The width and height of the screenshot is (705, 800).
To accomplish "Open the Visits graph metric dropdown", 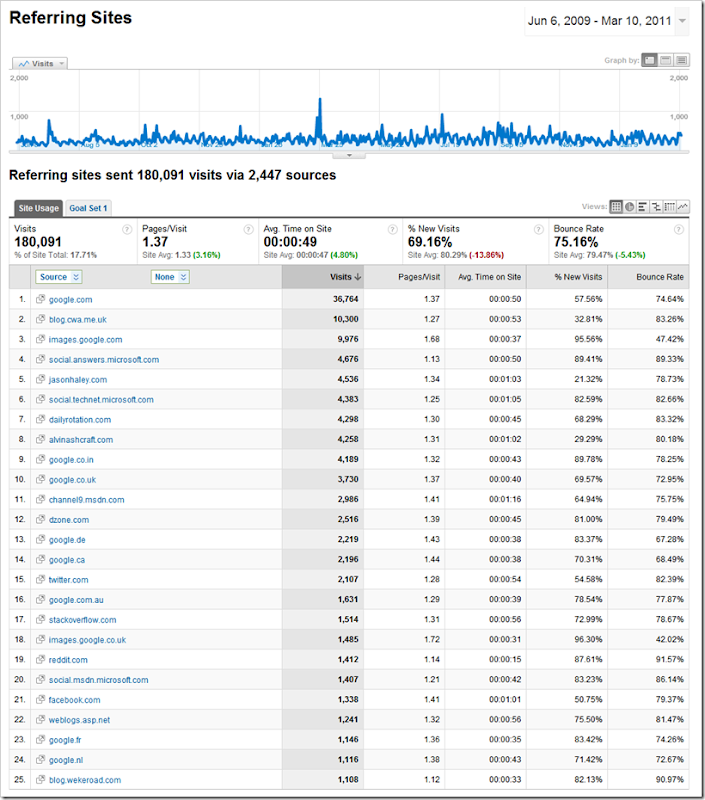I will pos(40,63).
